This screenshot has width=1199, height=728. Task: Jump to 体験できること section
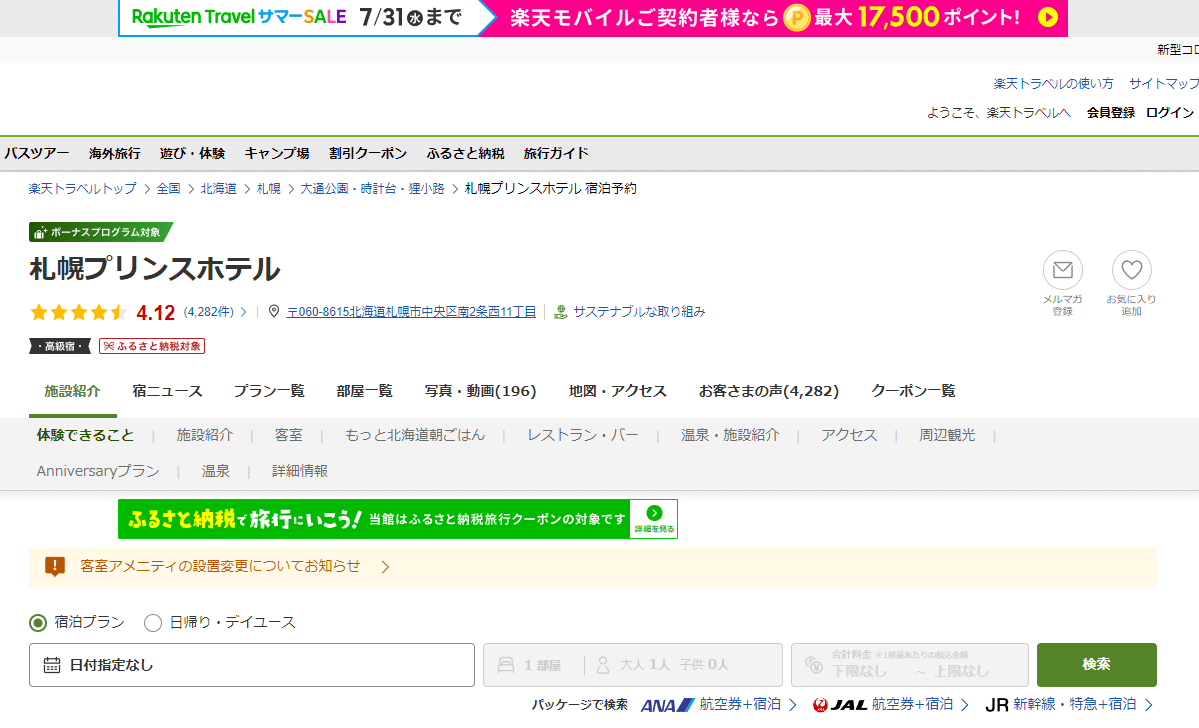tap(85, 435)
